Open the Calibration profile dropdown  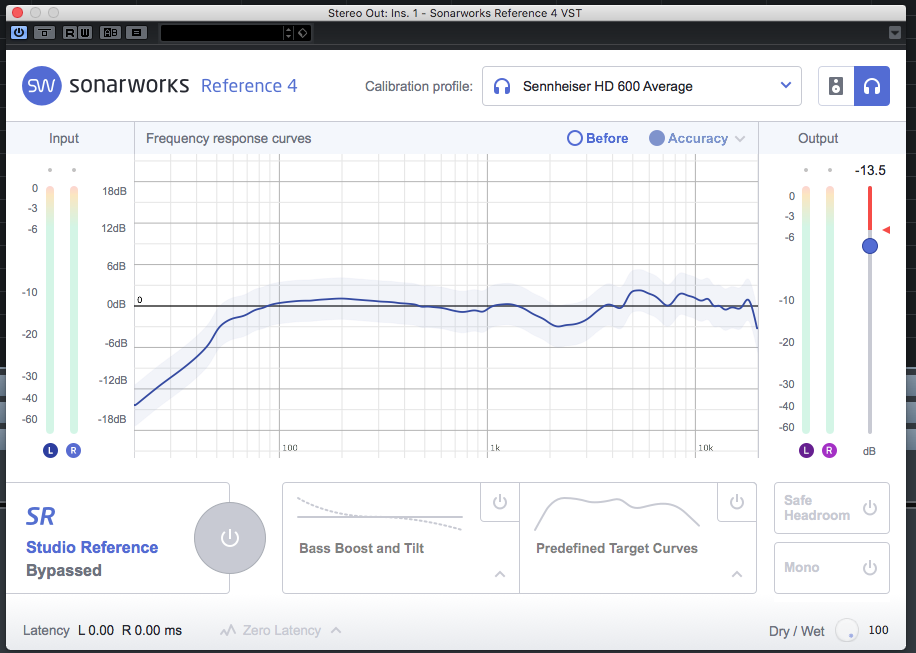(x=641, y=86)
